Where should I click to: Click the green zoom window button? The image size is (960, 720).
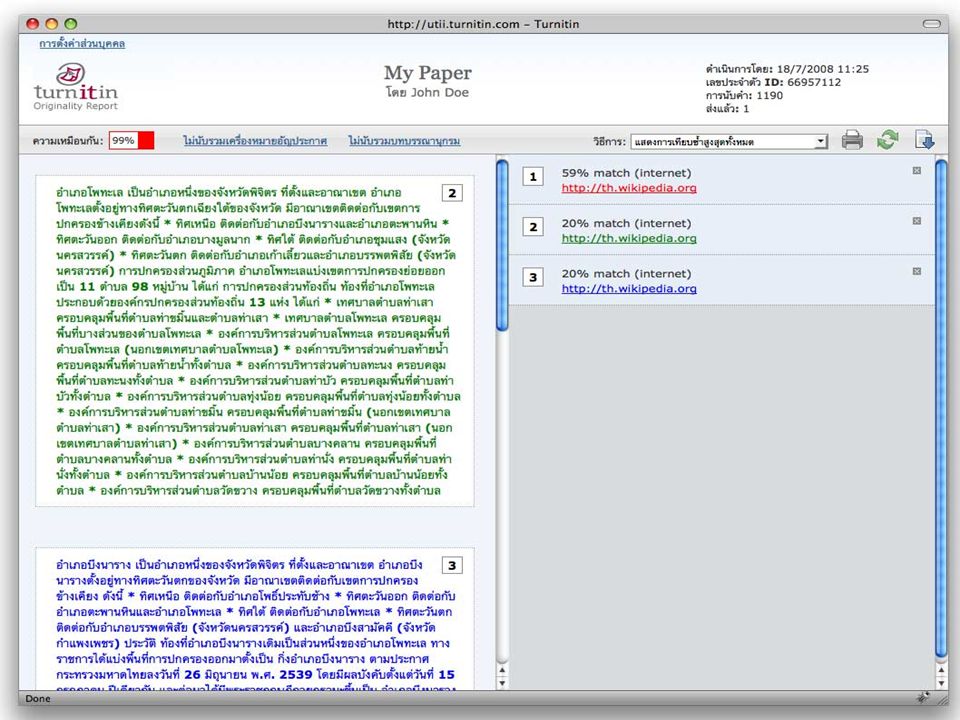[x=71, y=24]
